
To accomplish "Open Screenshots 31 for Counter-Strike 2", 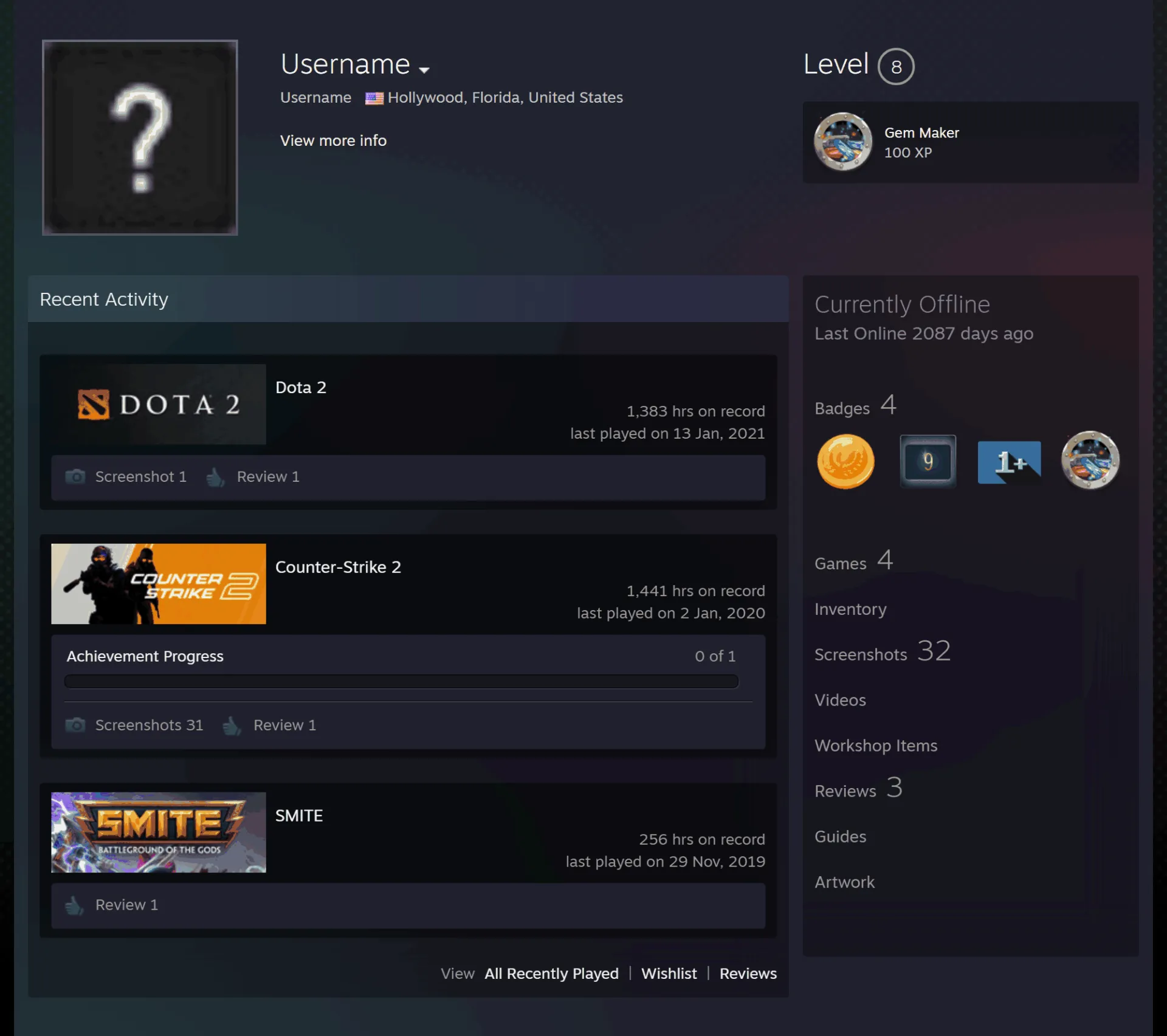I will point(149,726).
